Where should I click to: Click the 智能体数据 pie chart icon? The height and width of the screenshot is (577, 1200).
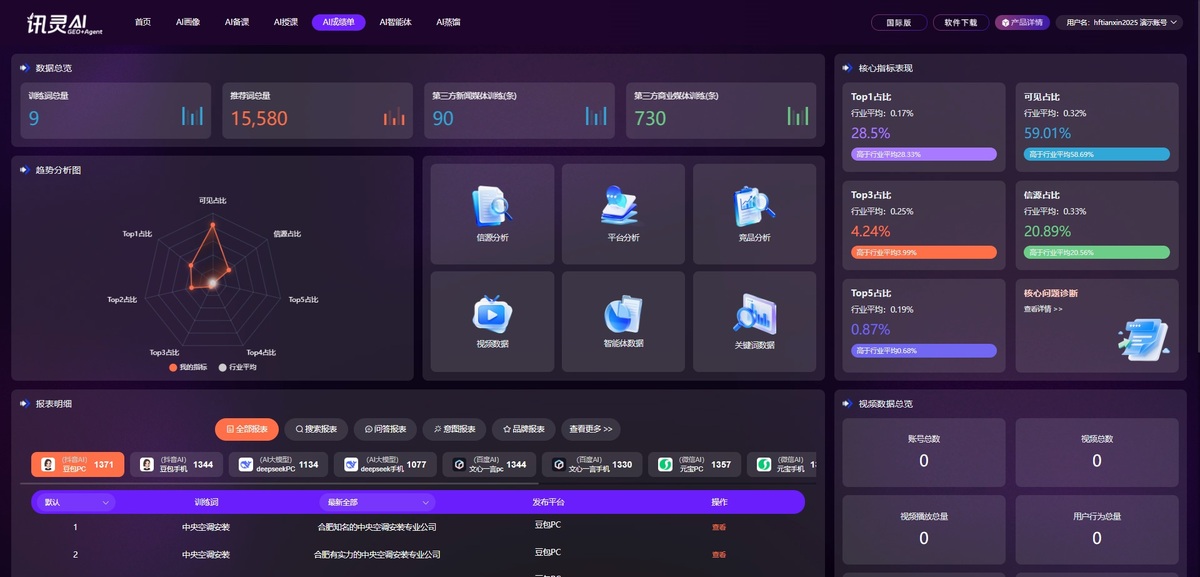(x=623, y=313)
